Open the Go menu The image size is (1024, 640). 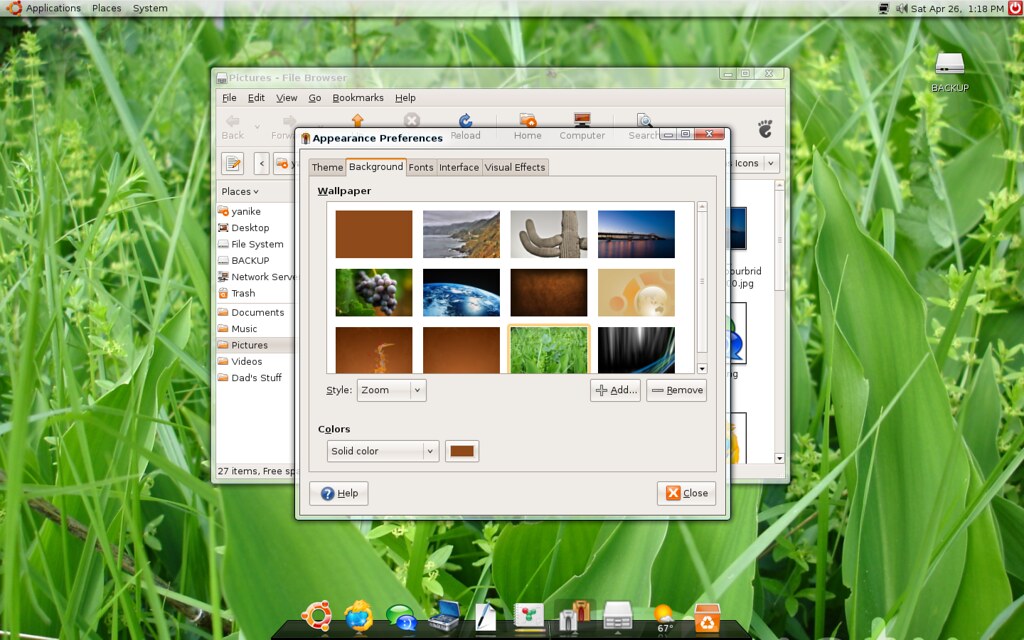(315, 98)
